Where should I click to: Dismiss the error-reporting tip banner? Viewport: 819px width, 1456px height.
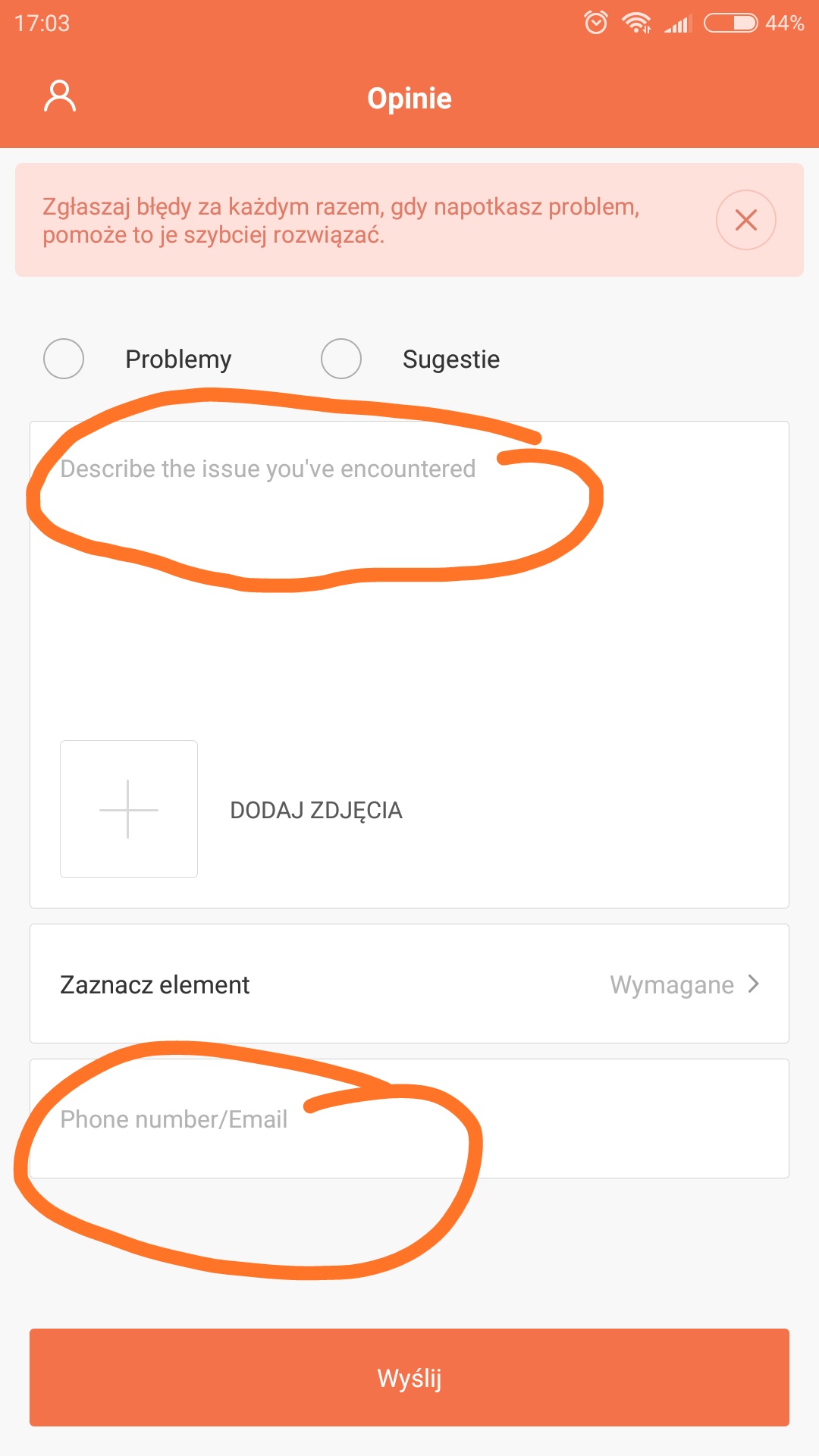745,220
